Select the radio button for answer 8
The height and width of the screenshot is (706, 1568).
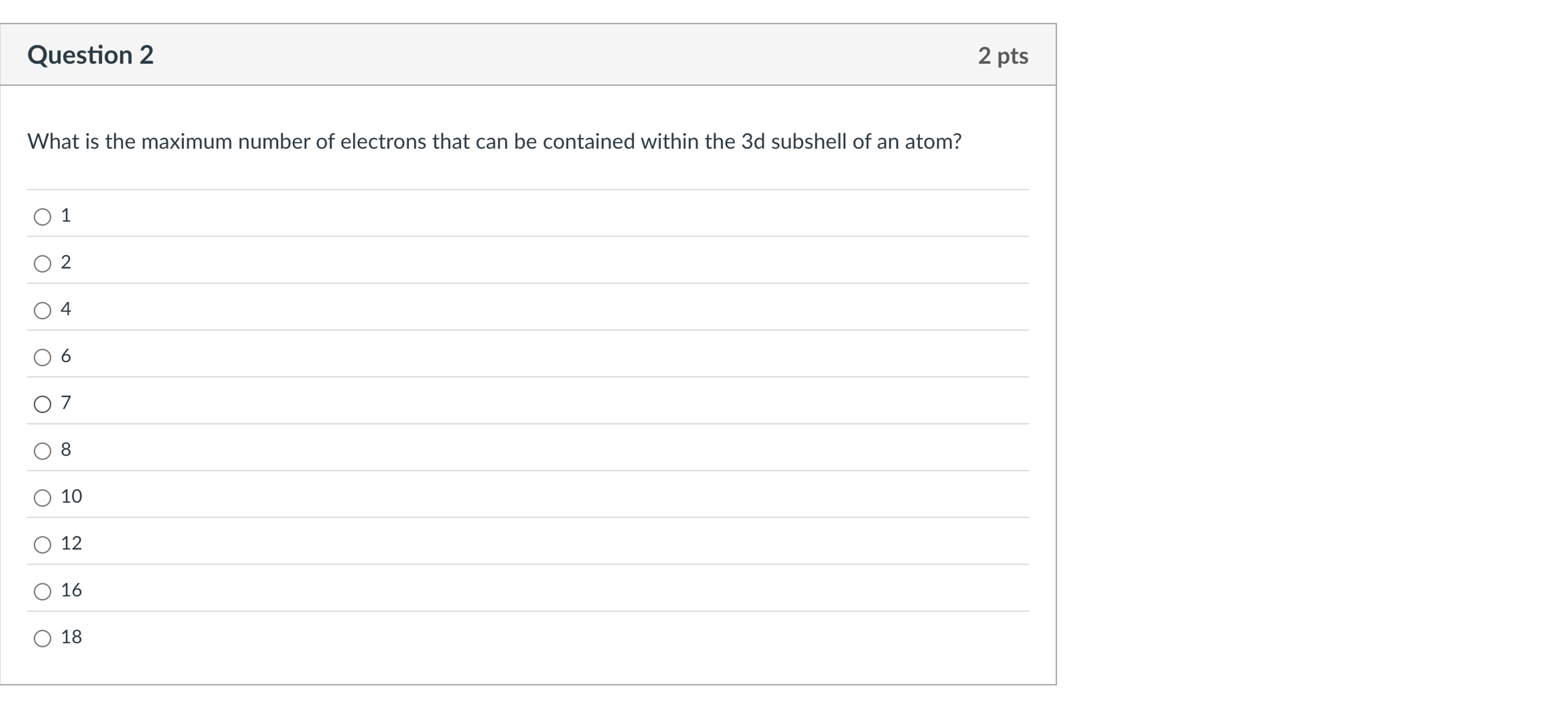(42, 450)
